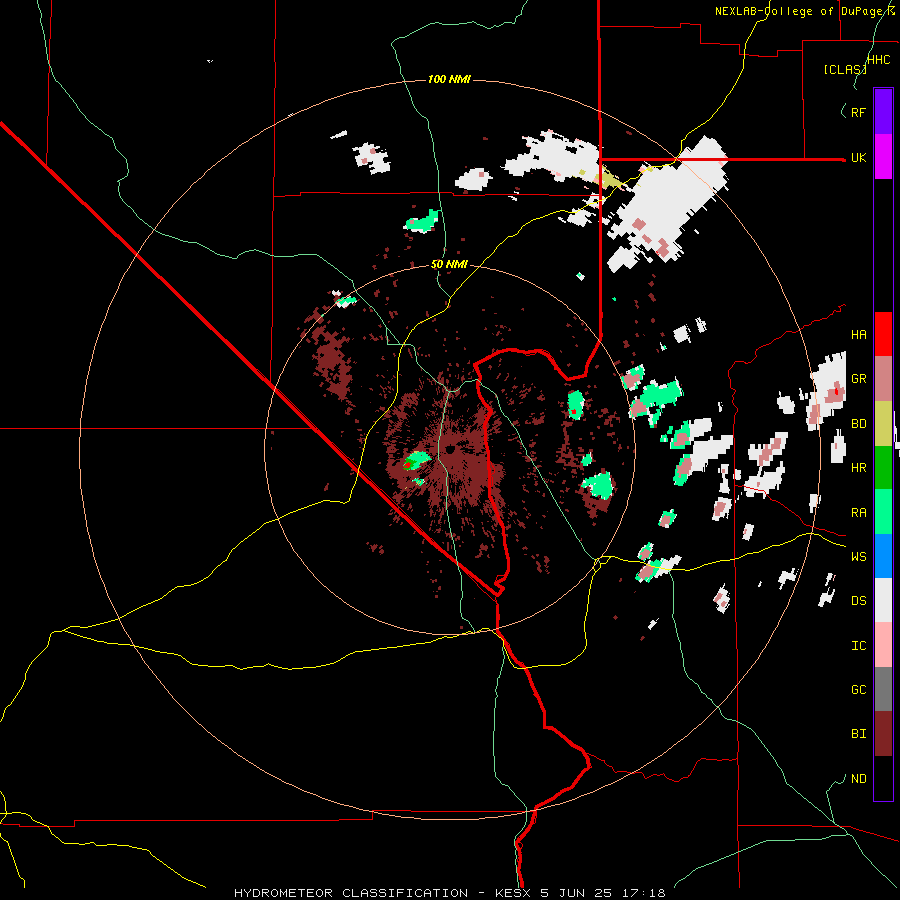Click the 'RA' legend label

point(858,513)
